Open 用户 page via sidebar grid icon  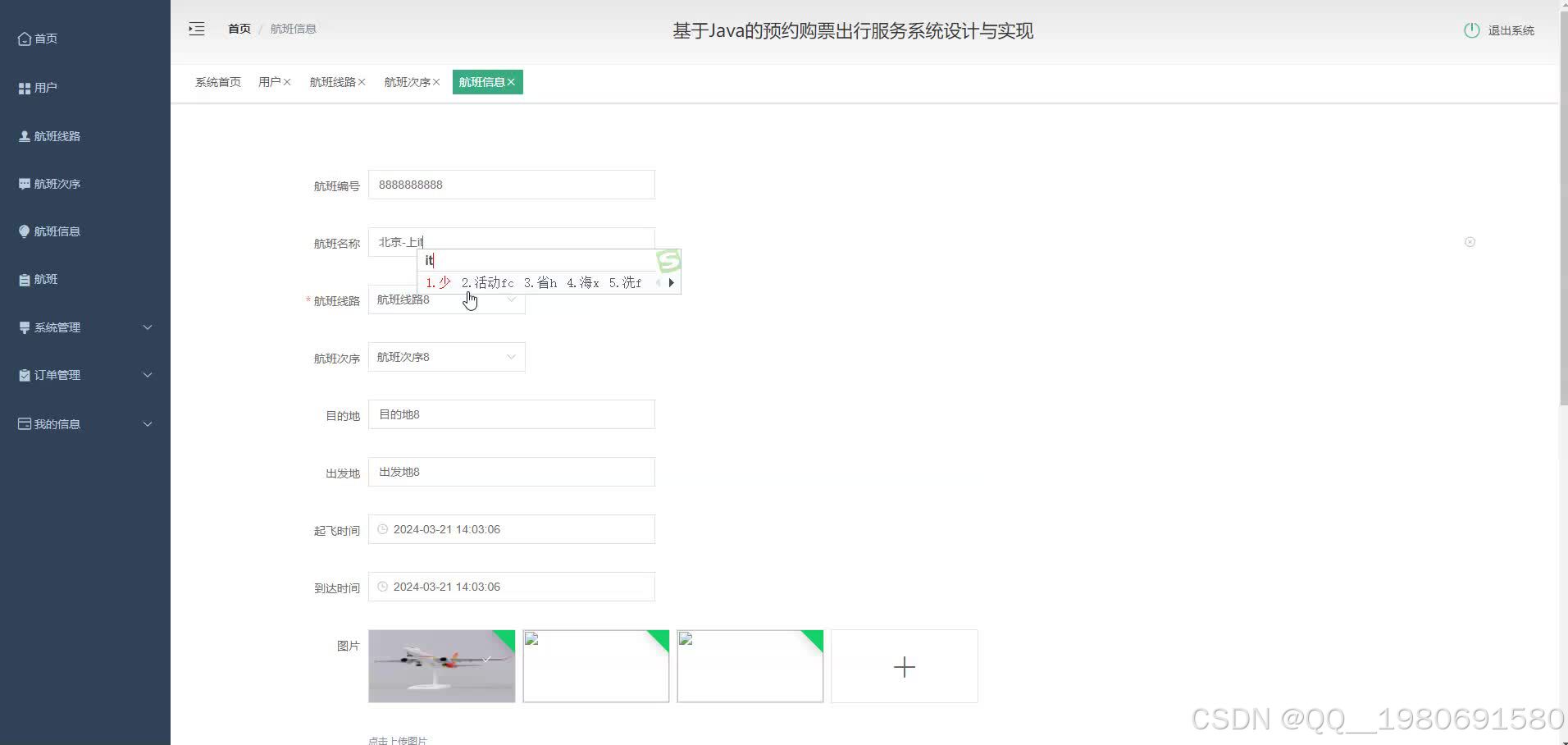pyautogui.click(x=24, y=87)
